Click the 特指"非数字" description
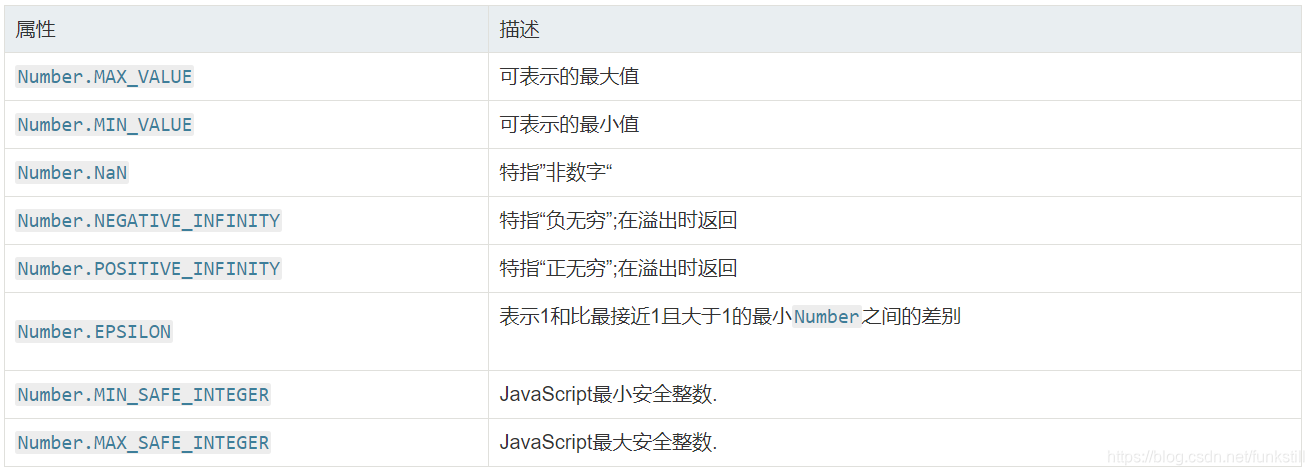The image size is (1314, 475). click(556, 173)
